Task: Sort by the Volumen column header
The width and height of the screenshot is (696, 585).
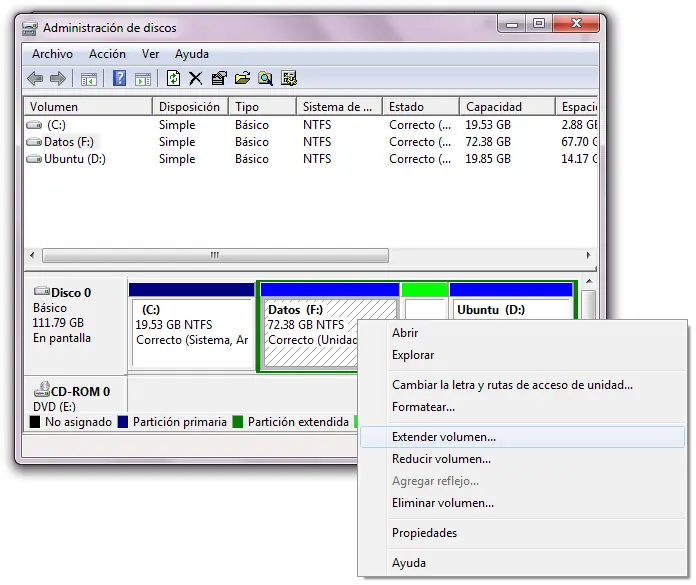Action: point(88,107)
